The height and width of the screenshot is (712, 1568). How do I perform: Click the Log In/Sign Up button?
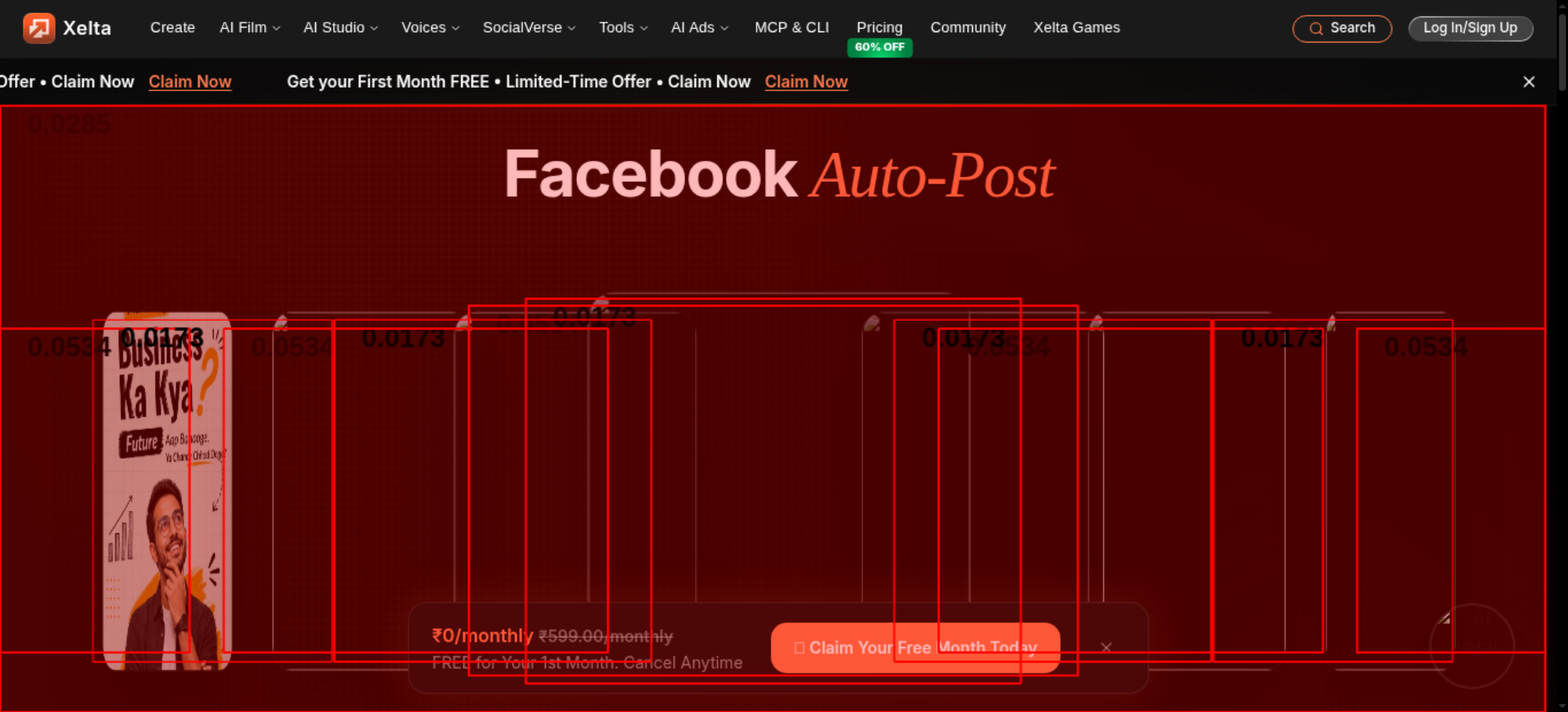click(x=1471, y=28)
